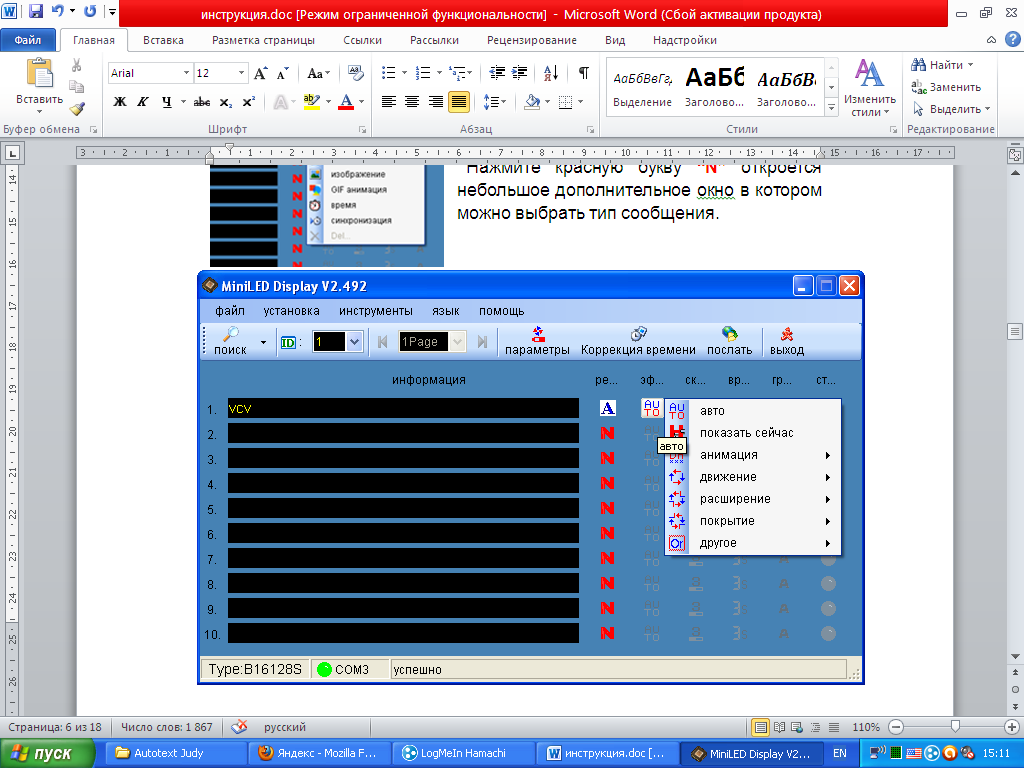Viewport: 1024px width, 768px height.
Task: Click the vertical scrollbar down arrow
Action: pos(1015,656)
